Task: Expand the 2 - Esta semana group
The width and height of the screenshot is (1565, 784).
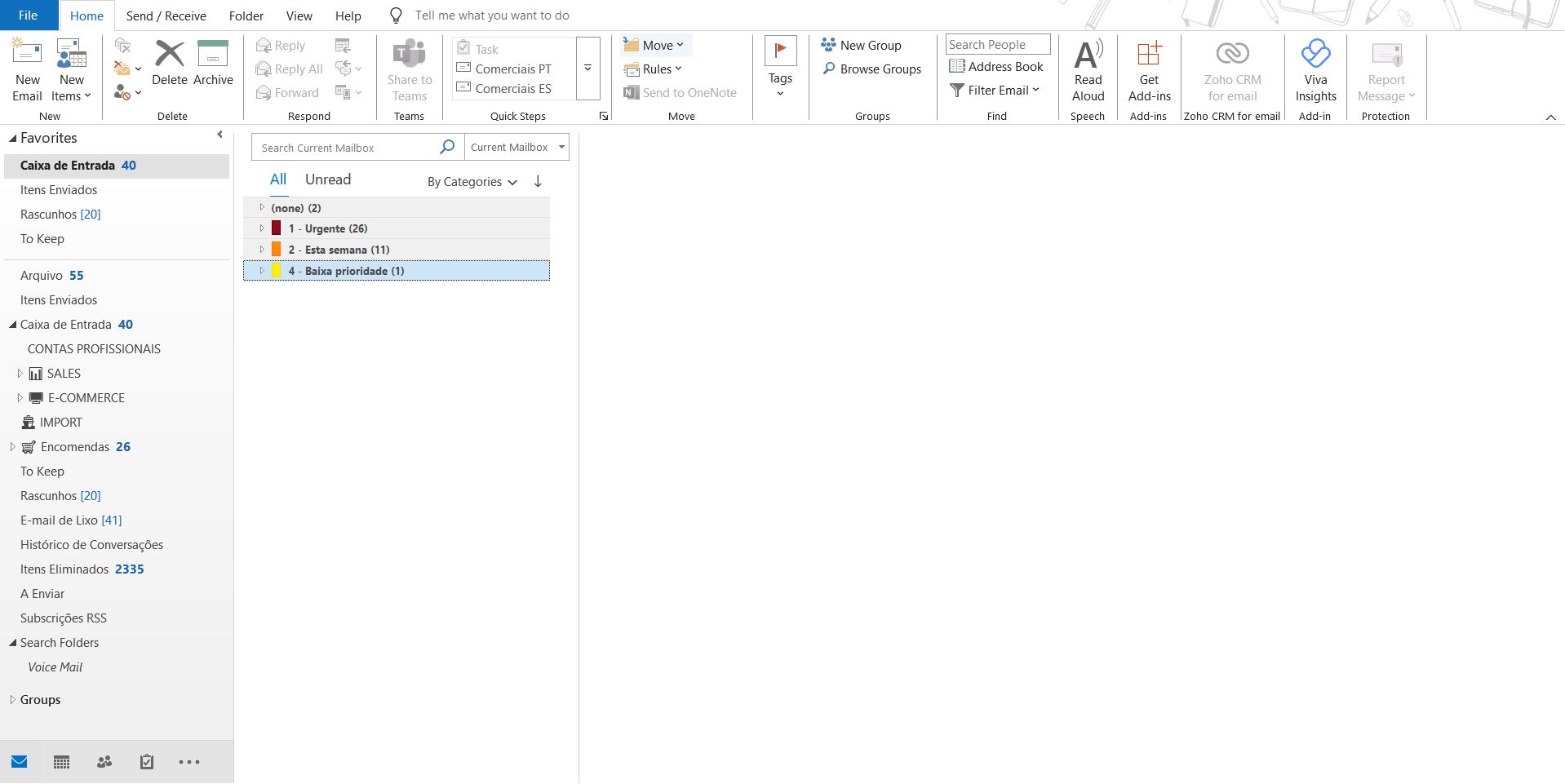Action: pos(262,250)
